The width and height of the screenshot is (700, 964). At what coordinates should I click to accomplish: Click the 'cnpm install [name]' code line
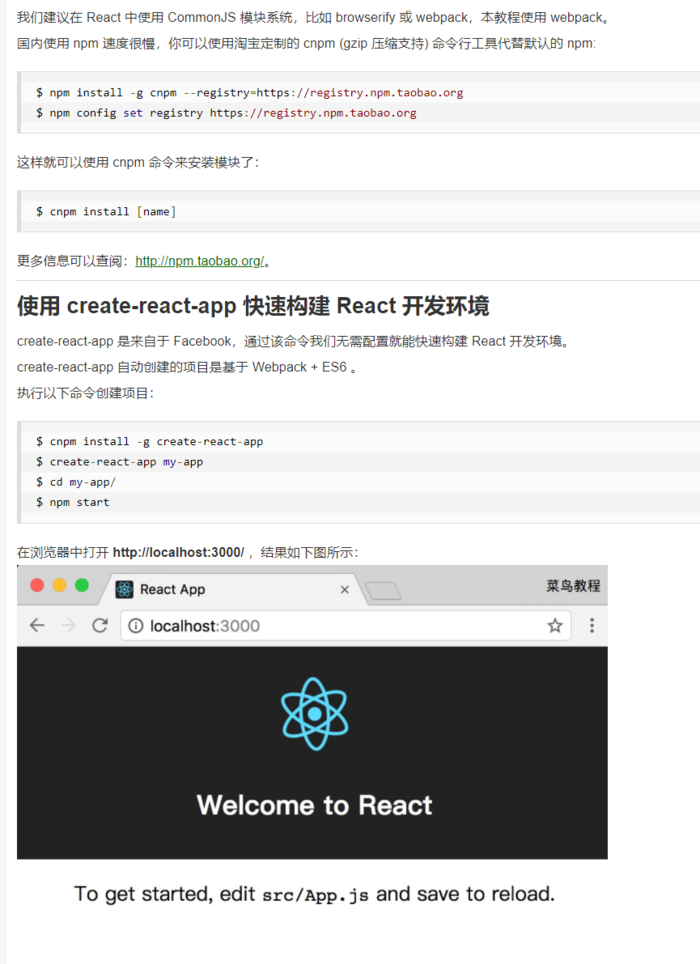(x=106, y=211)
